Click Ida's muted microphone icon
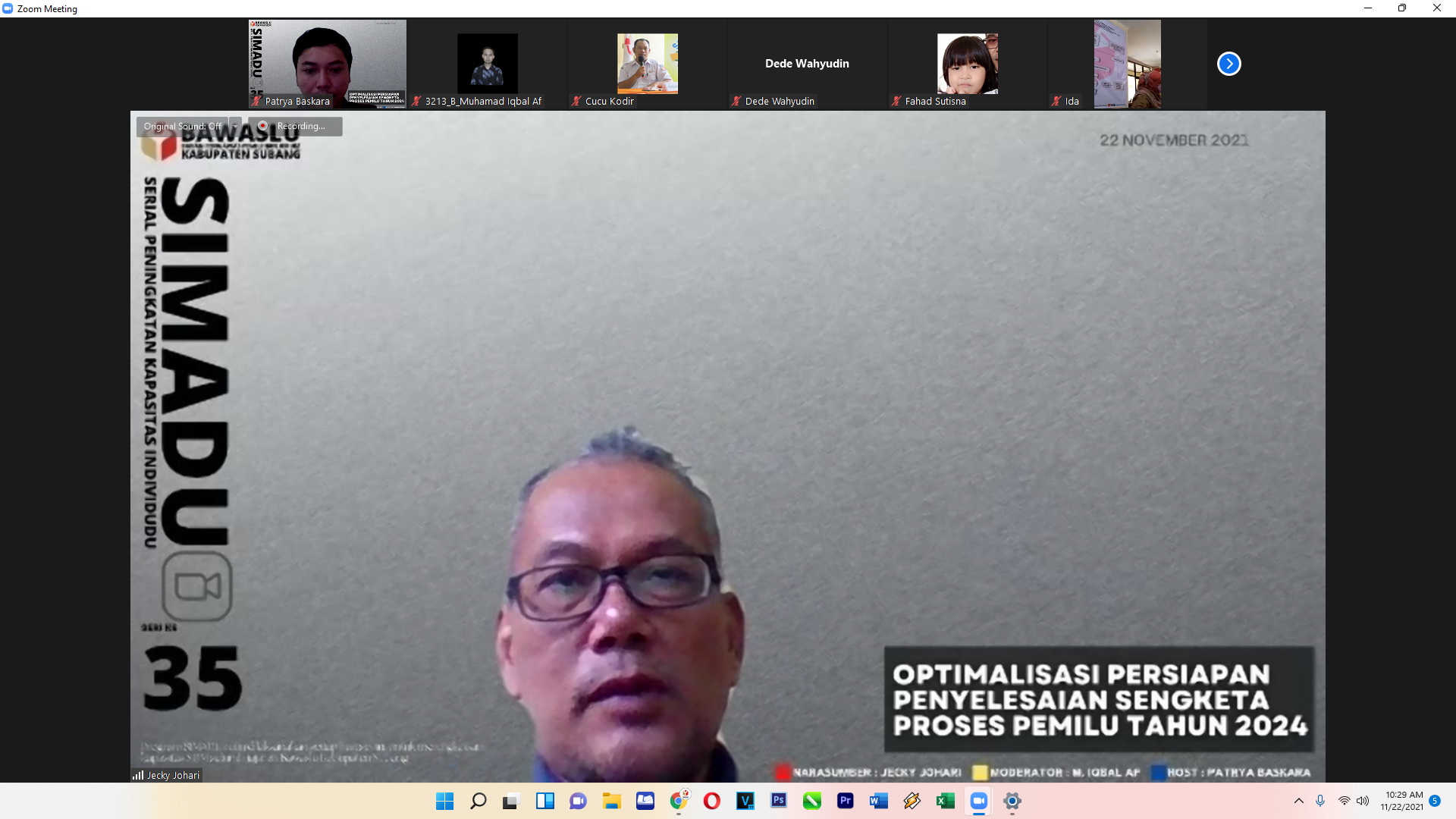Viewport: 1456px width, 819px height. click(x=1056, y=101)
